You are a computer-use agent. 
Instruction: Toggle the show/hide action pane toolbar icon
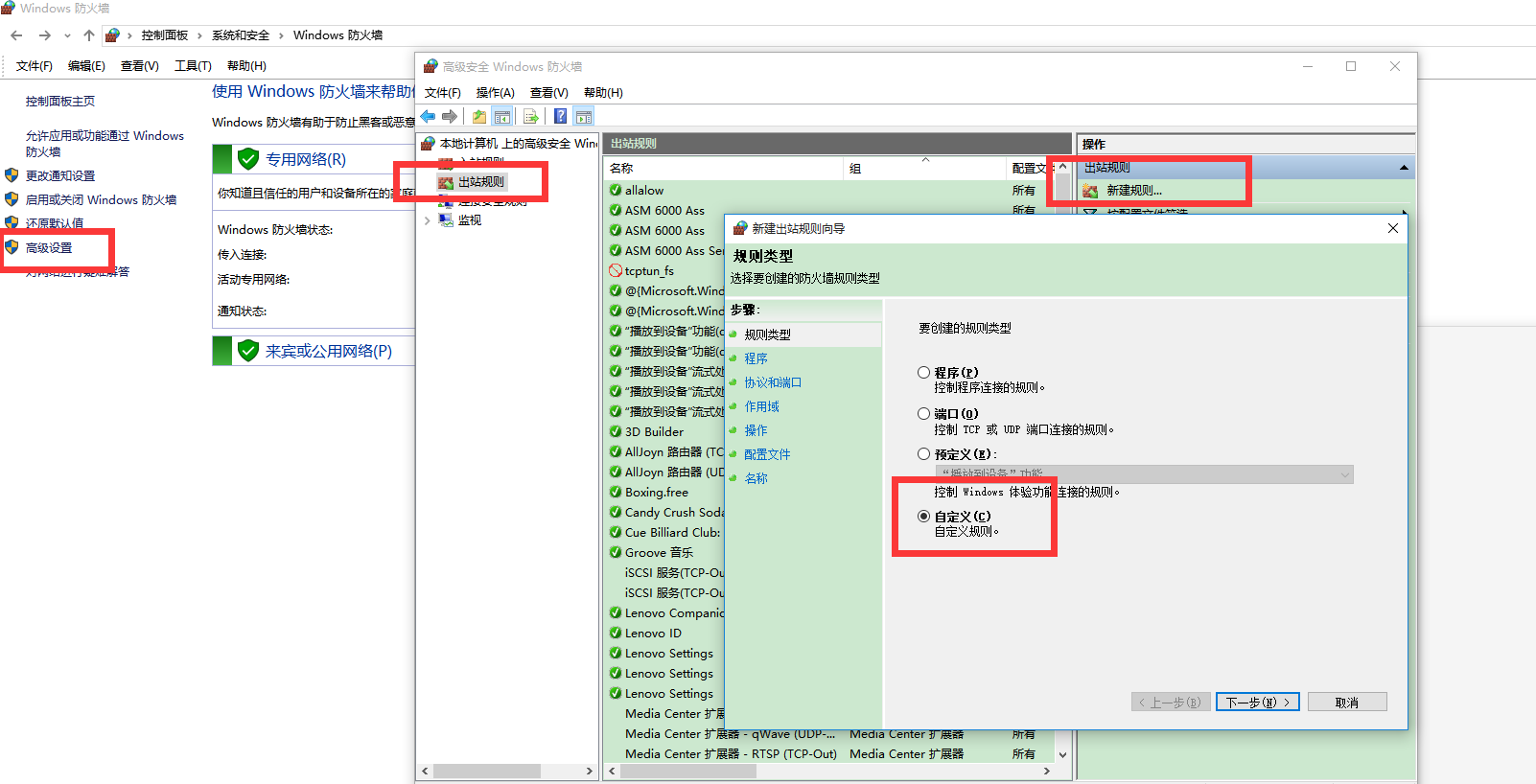(x=583, y=117)
